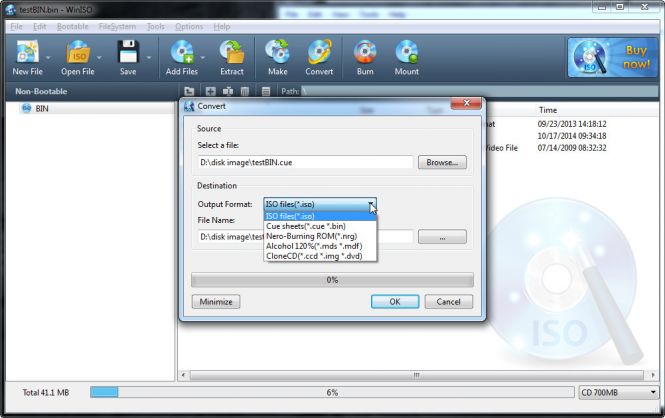Collapse the Output Format combo box
This screenshot has width=665, height=418.
(371, 204)
